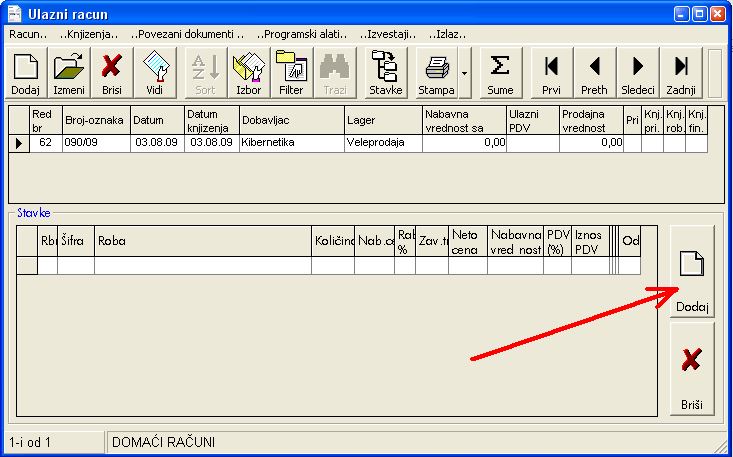Click the Stampa print icon
Image resolution: width=733 pixels, height=457 pixels.
point(437,73)
